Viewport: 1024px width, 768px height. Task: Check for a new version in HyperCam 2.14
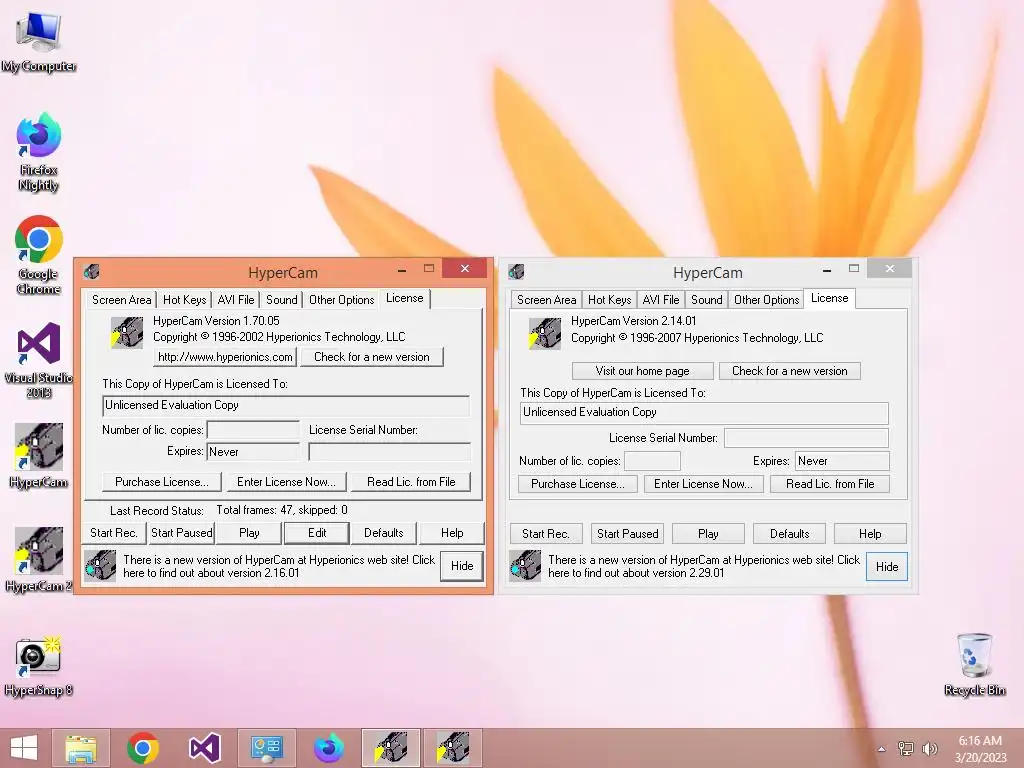click(790, 371)
